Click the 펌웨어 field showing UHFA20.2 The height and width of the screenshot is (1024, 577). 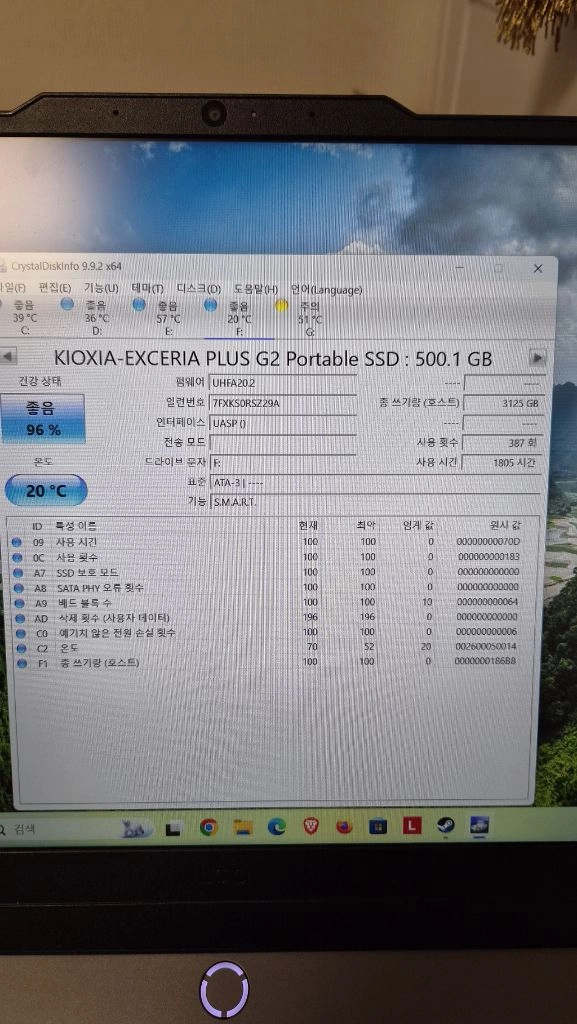(283, 382)
